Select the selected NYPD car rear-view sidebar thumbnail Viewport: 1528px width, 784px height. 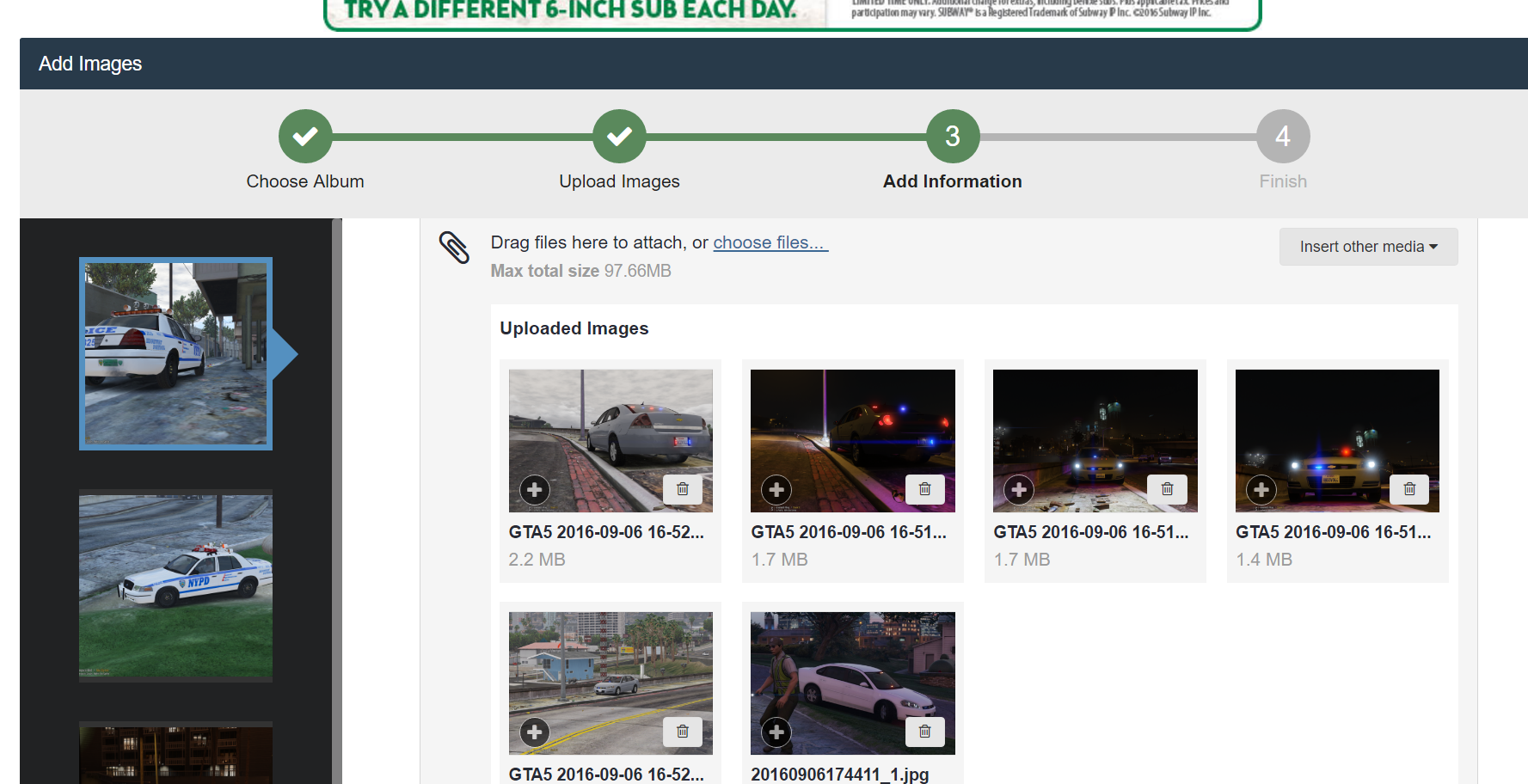[x=175, y=353]
